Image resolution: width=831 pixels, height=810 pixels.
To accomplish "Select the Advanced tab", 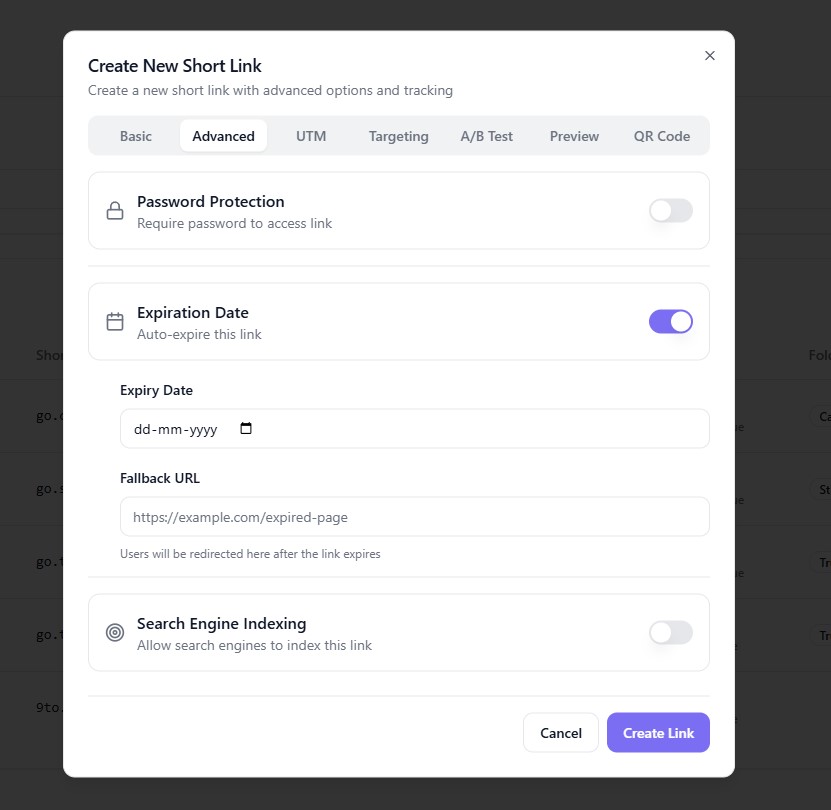I will [223, 136].
